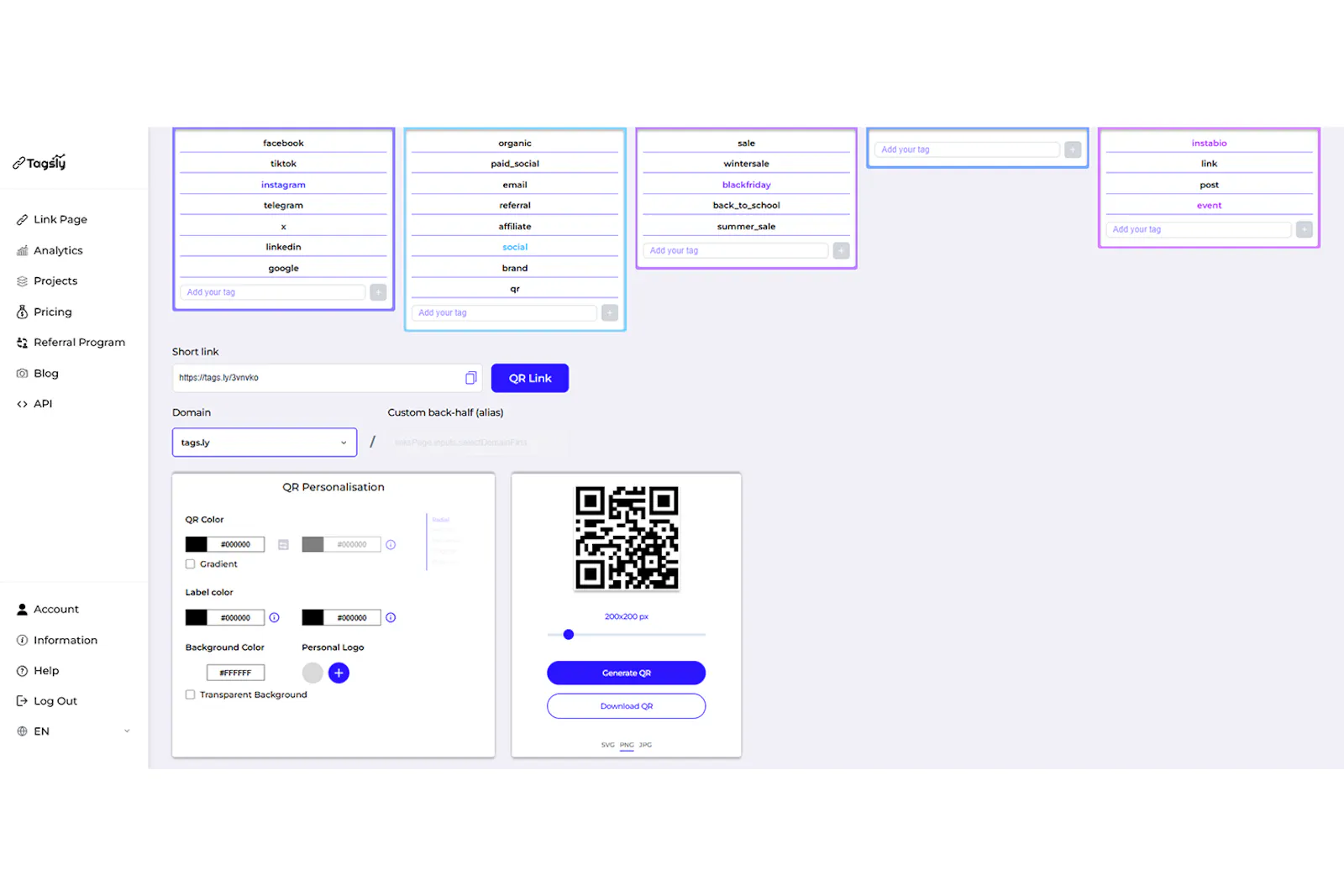Viewport: 1344px width, 896px height.
Task: Click info icon after second Label color
Action: (391, 617)
